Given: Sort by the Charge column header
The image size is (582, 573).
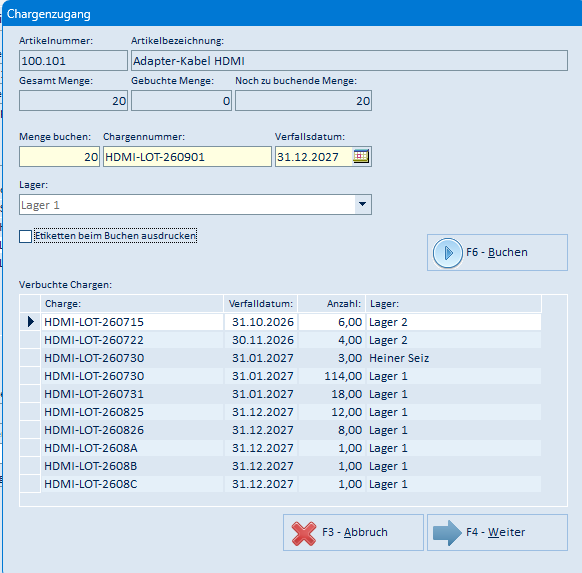Looking at the screenshot, I should pyautogui.click(x=132, y=304).
